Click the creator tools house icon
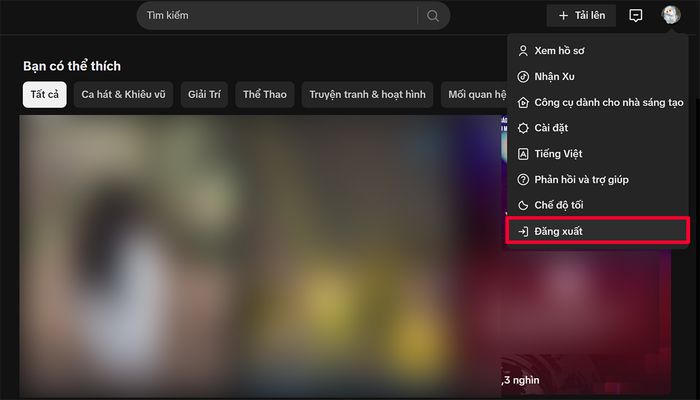700x400 pixels. (522, 102)
